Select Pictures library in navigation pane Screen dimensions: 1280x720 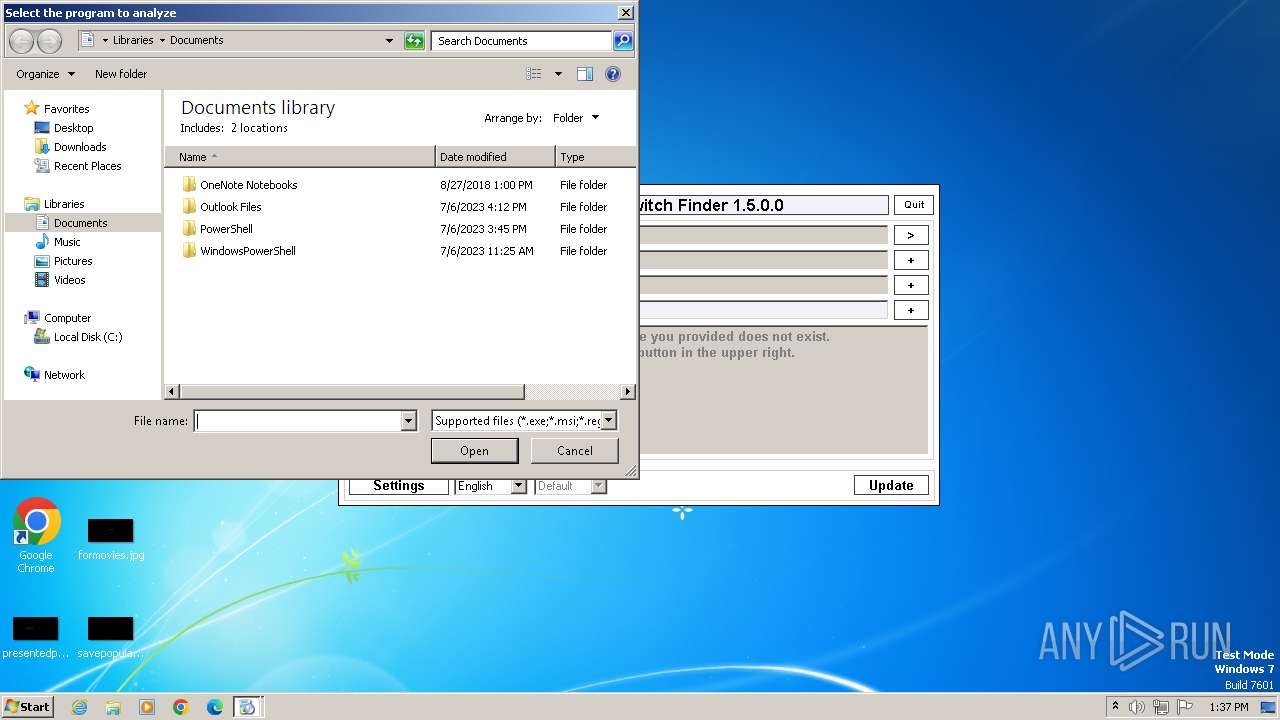[x=73, y=261]
